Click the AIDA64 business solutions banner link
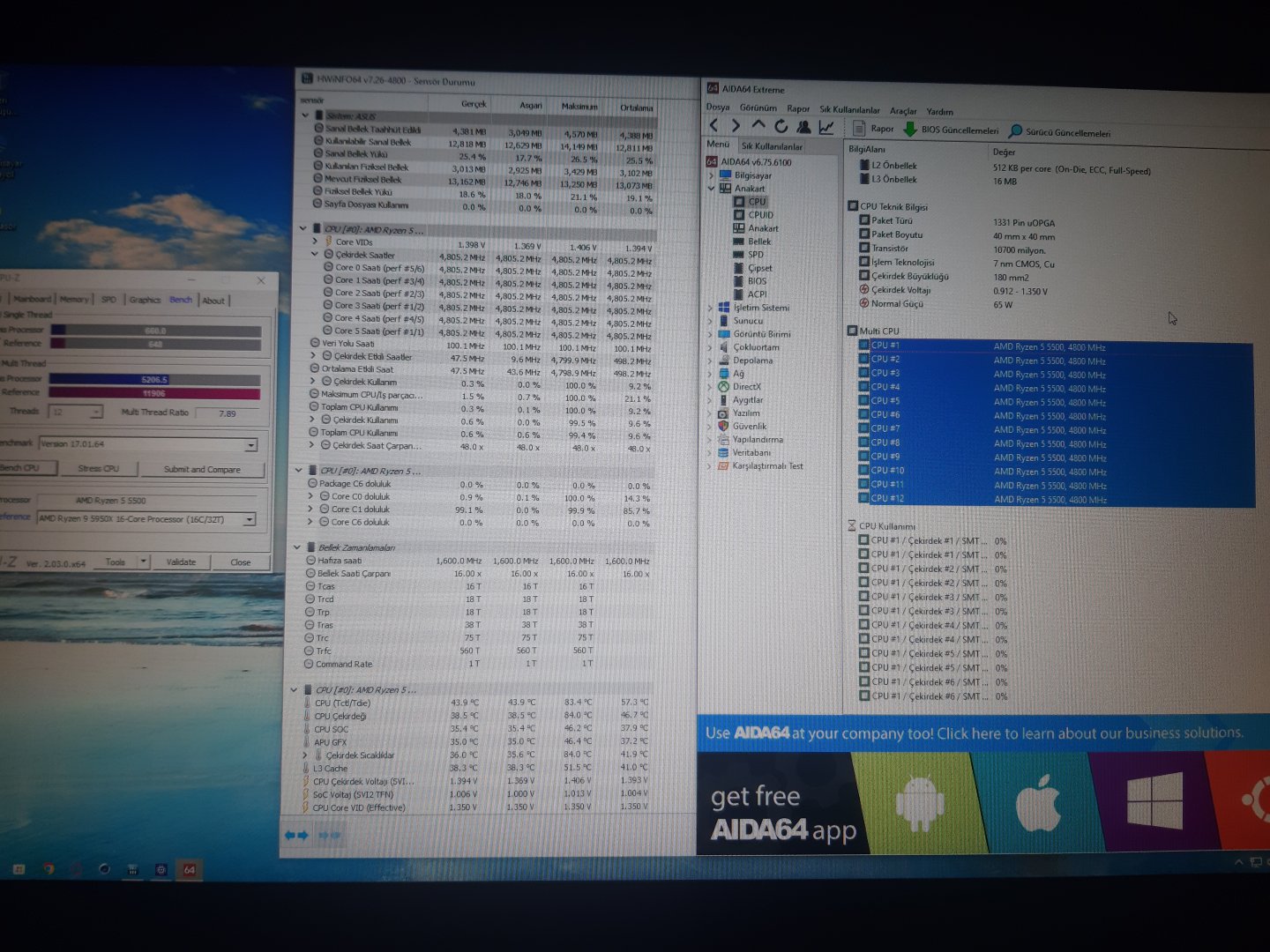This screenshot has width=1270, height=952. point(975,733)
